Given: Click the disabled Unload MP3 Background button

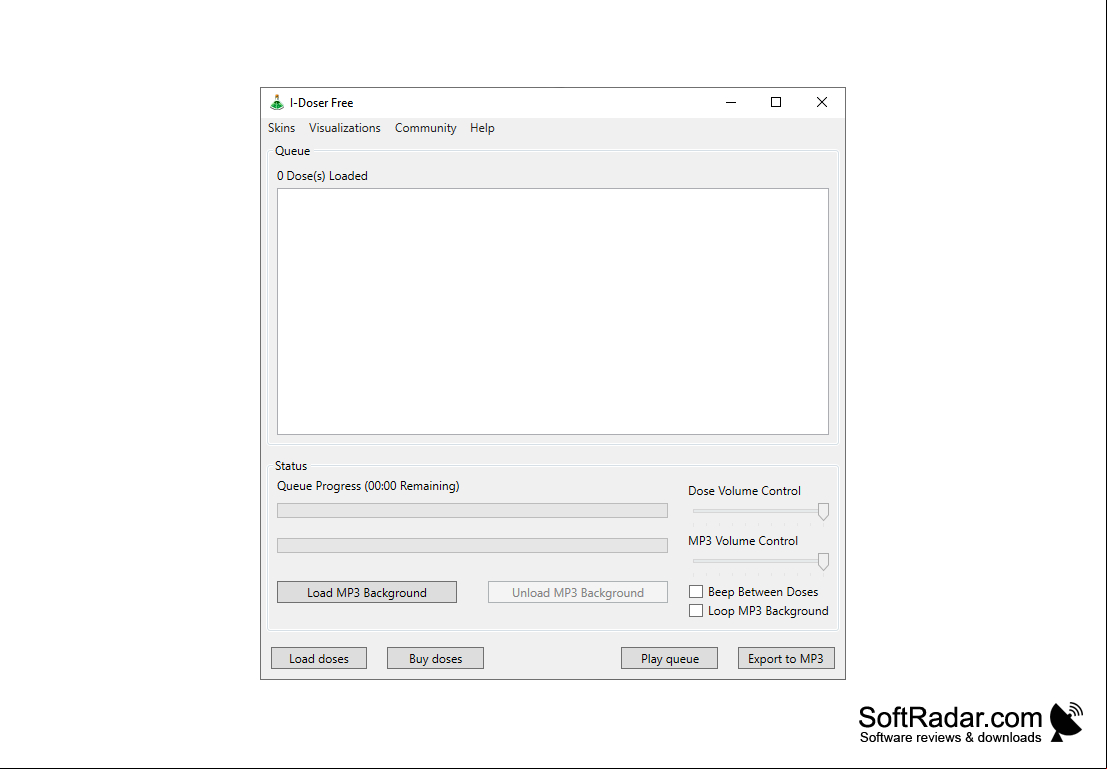Looking at the screenshot, I should [x=578, y=592].
